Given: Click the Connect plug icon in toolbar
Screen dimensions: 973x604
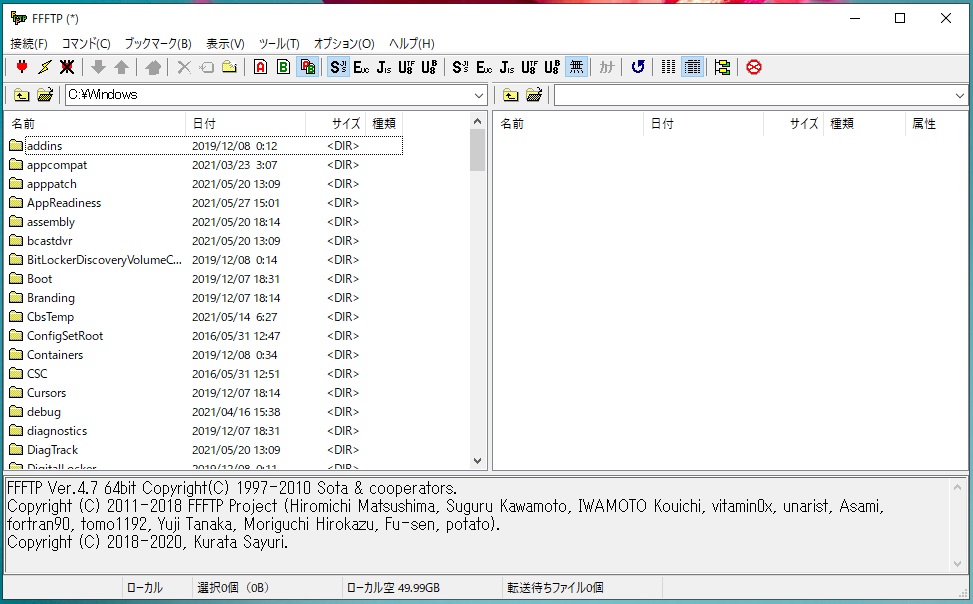Looking at the screenshot, I should click(21, 67).
